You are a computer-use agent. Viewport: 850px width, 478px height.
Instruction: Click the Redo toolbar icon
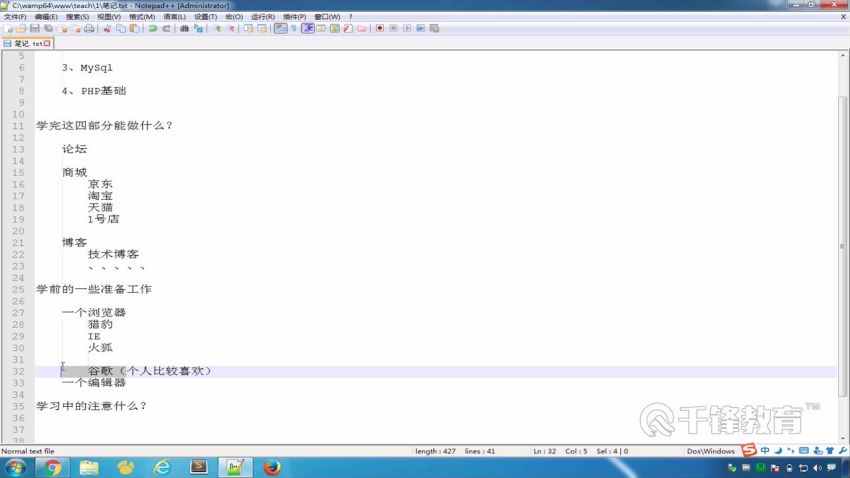point(166,28)
